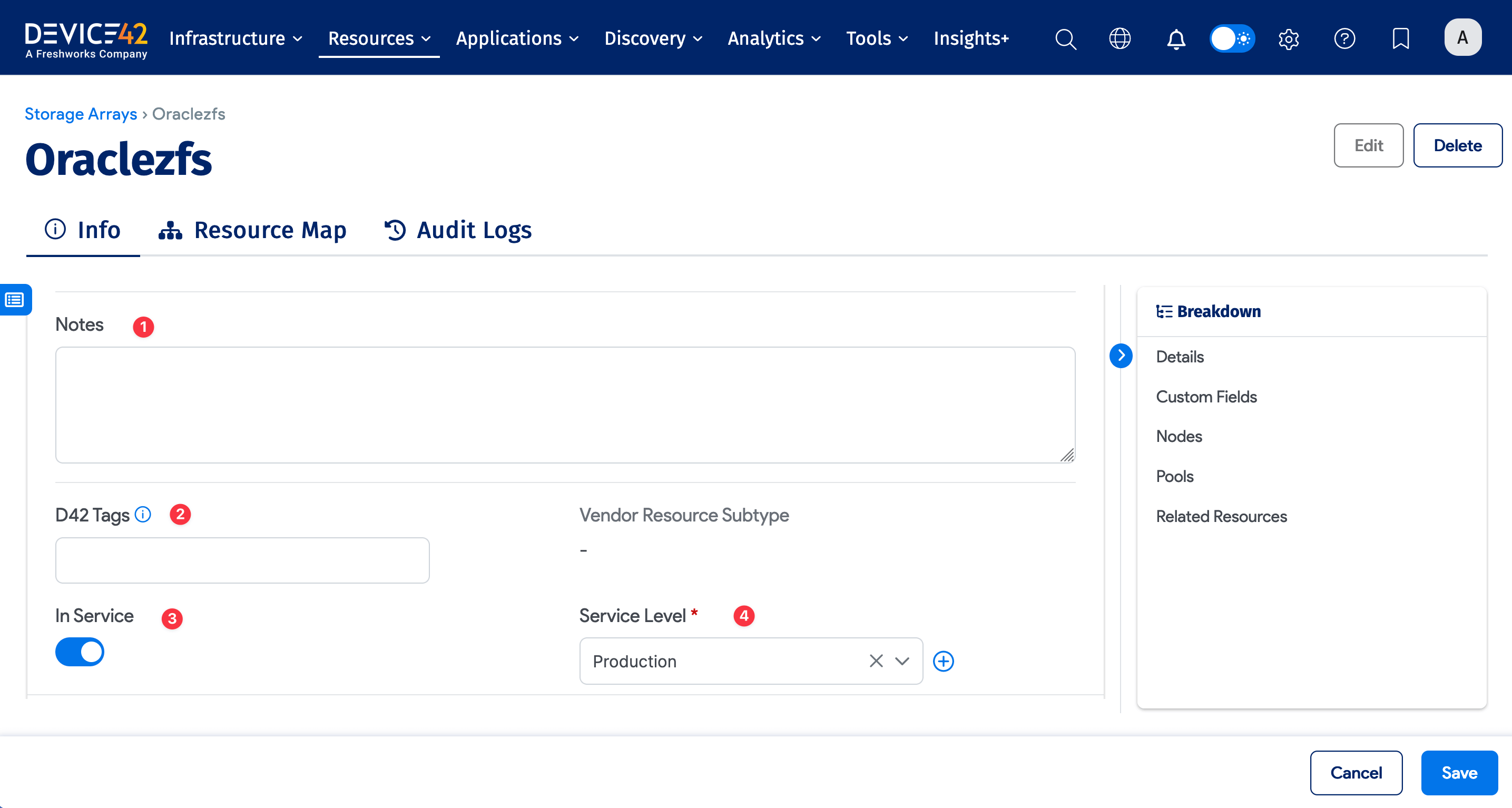Open the left side panel list icon
Screen dimensions: 1512x808
15,300
